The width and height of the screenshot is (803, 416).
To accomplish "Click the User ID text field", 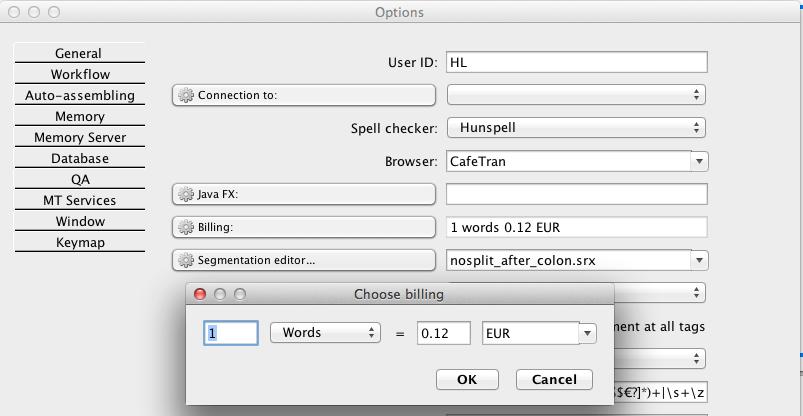I will (577, 62).
